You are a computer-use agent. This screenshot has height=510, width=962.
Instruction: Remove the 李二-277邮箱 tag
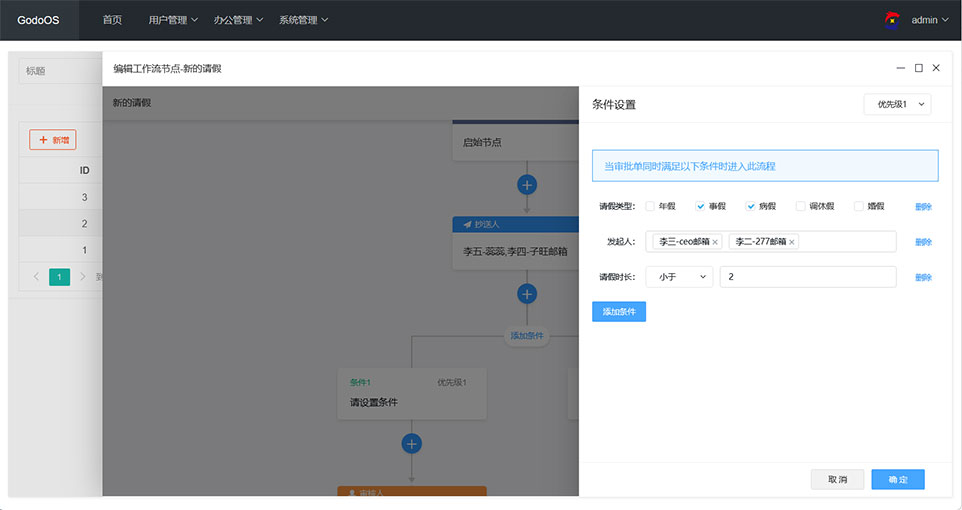coord(791,242)
